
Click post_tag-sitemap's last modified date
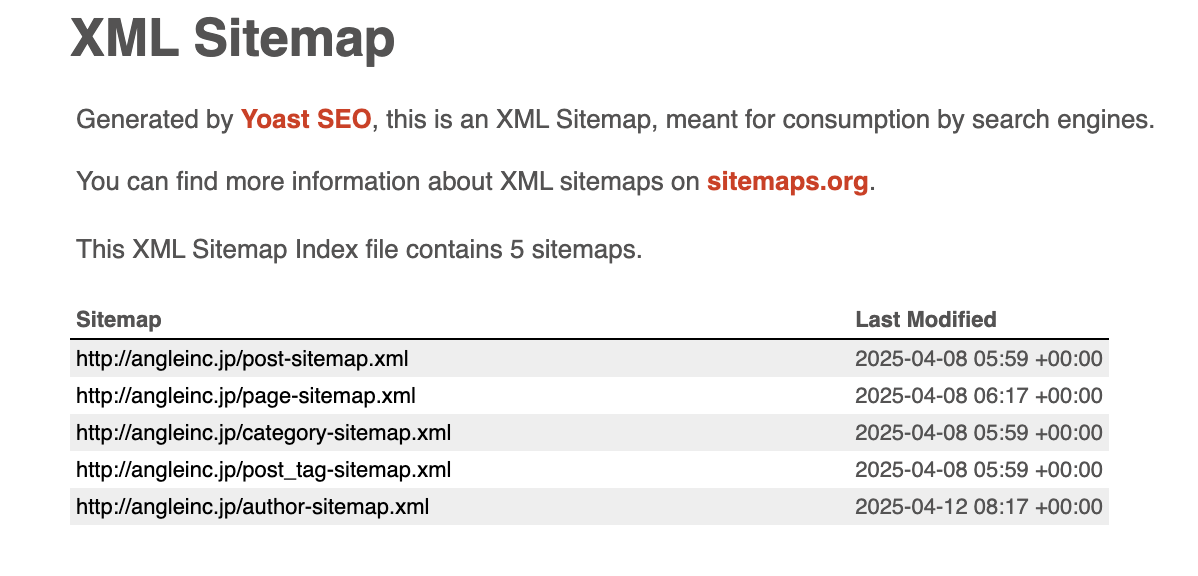[978, 470]
